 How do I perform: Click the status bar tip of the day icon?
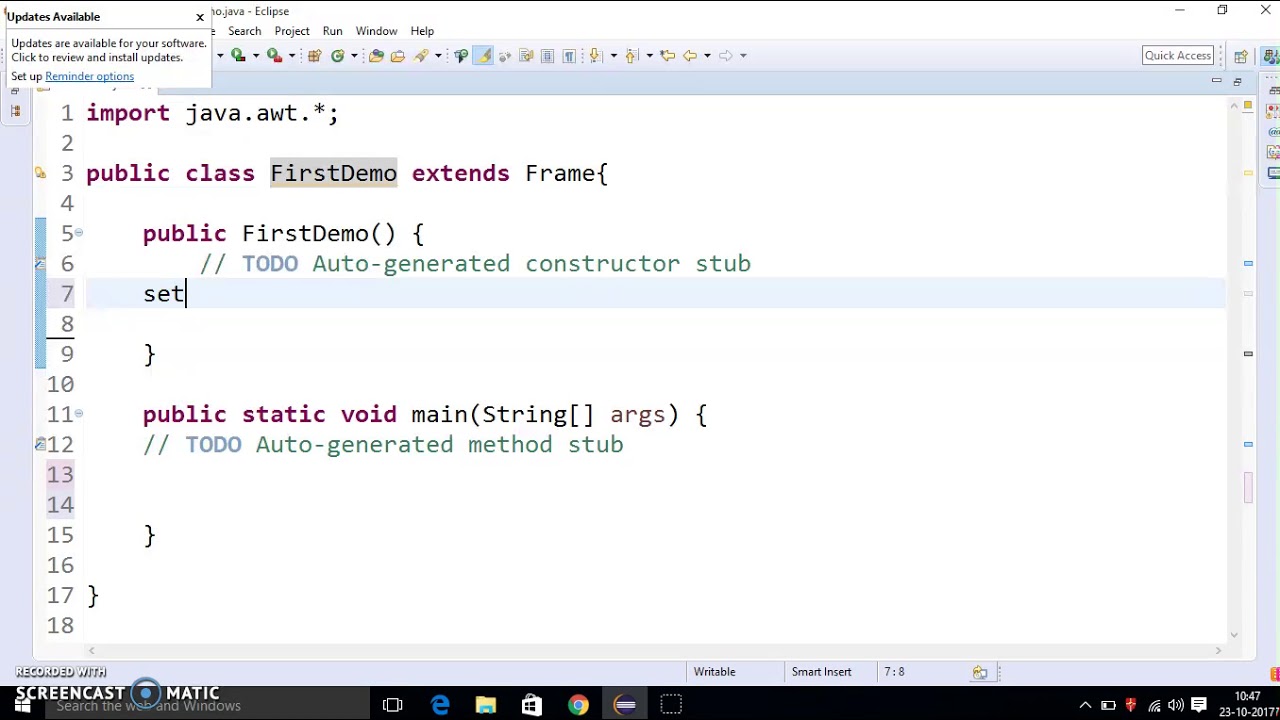[x=980, y=672]
